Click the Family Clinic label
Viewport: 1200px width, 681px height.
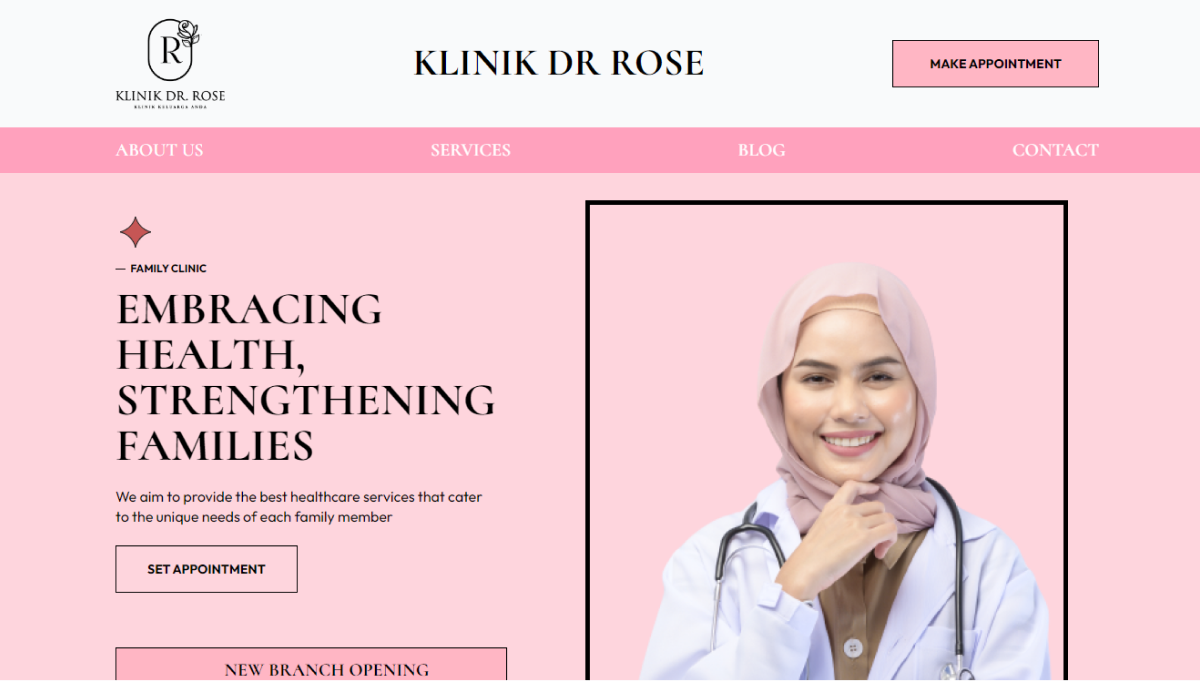[168, 268]
